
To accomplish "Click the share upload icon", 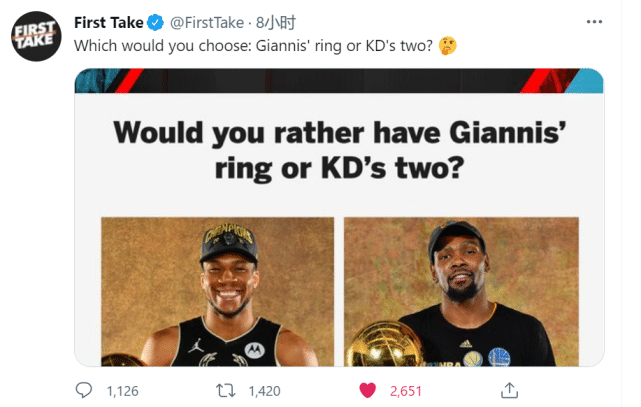I will click(x=508, y=389).
